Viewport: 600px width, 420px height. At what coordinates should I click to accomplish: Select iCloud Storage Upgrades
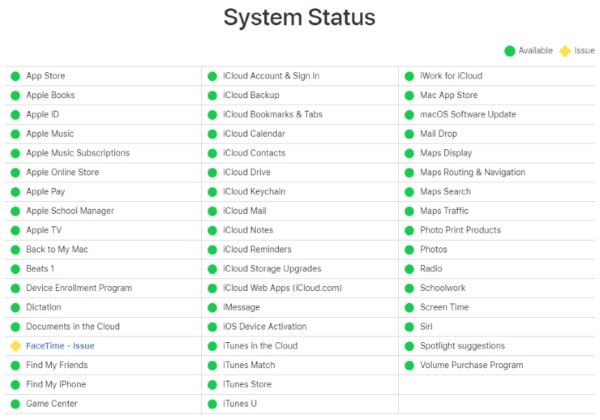[272, 269]
